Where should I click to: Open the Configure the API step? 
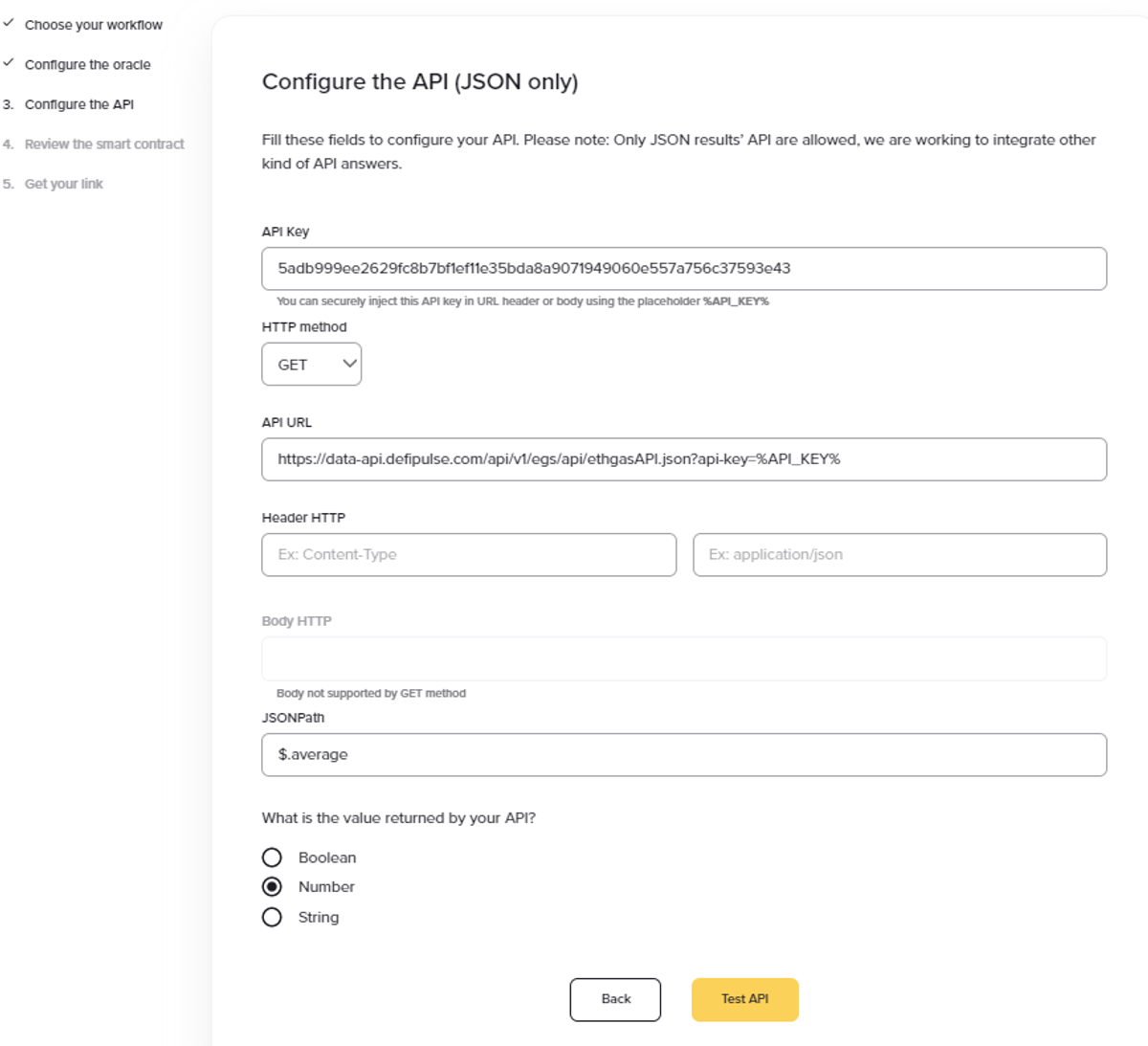pos(79,104)
